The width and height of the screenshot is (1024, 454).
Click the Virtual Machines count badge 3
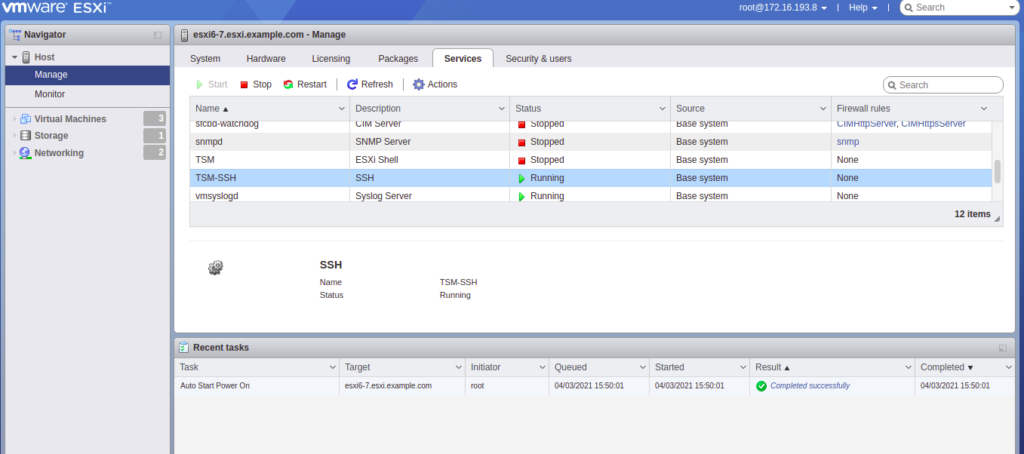(x=155, y=118)
